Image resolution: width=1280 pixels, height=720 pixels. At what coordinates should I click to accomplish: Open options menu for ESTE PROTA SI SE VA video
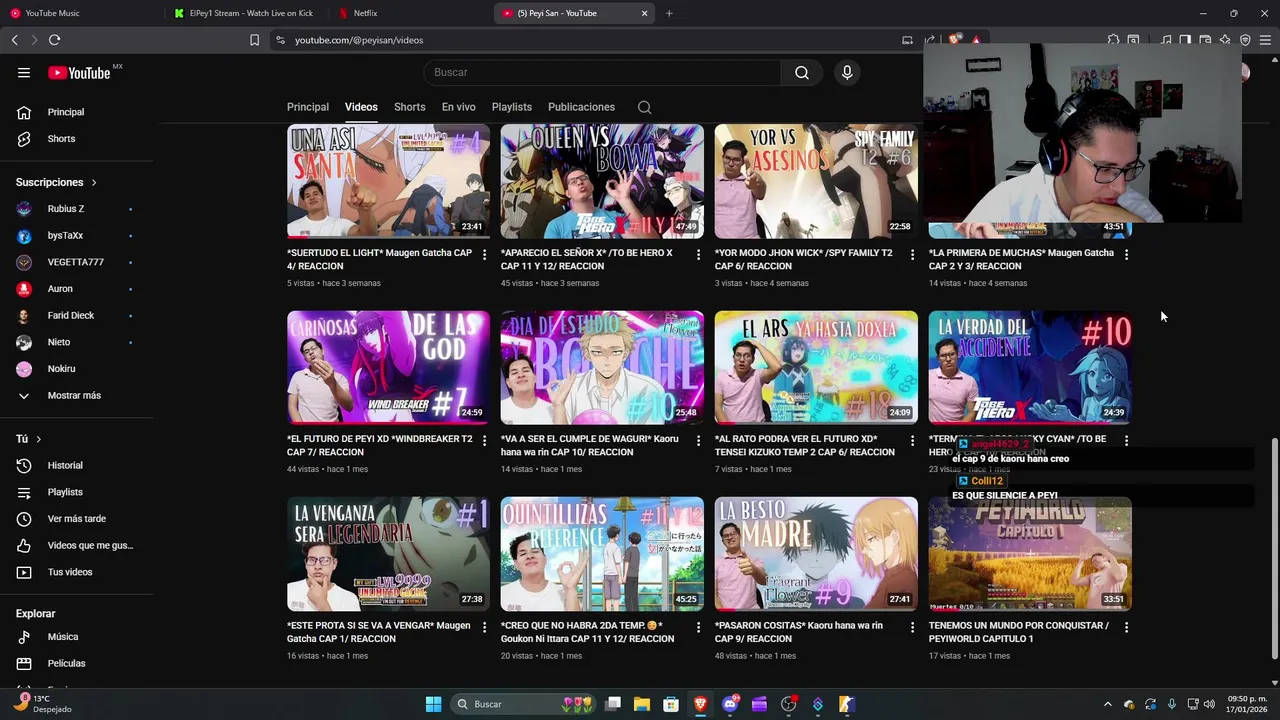[x=484, y=627]
